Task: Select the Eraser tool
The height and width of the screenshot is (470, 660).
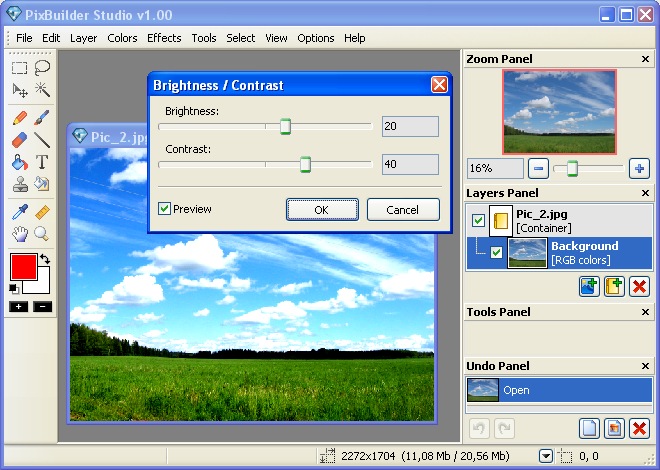Action: pyautogui.click(x=19, y=140)
